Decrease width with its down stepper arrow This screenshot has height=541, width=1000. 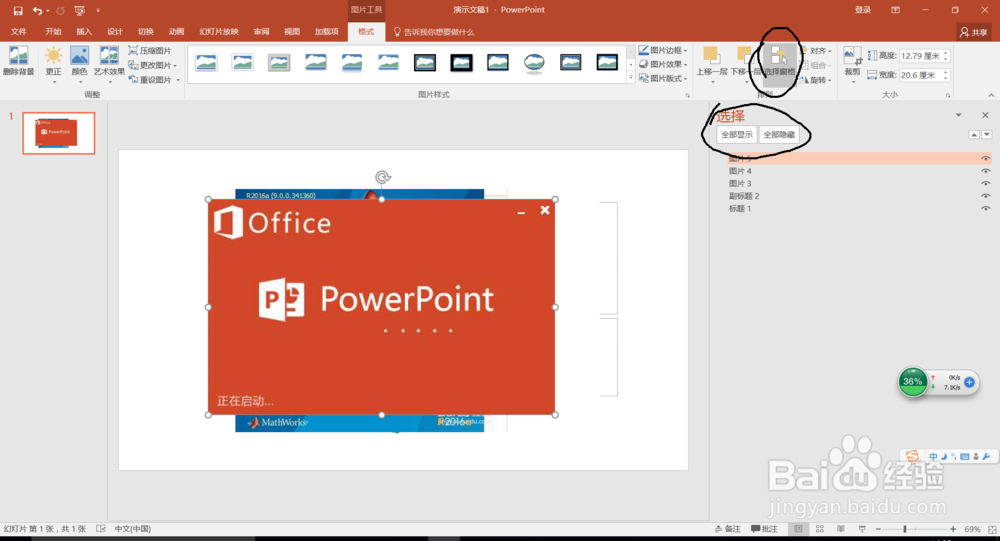946,78
